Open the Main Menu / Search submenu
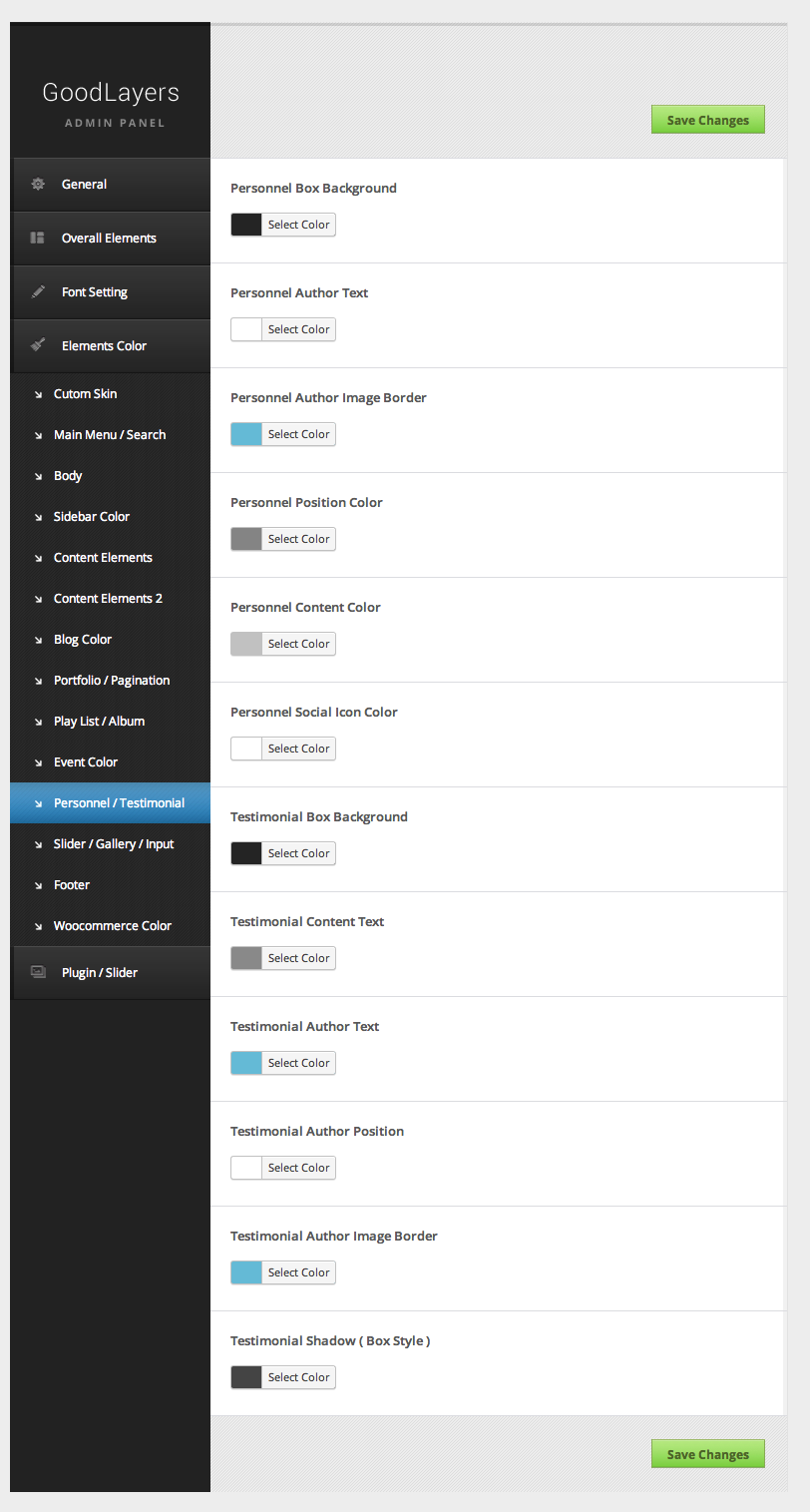810x1512 pixels. pyautogui.click(x=110, y=435)
